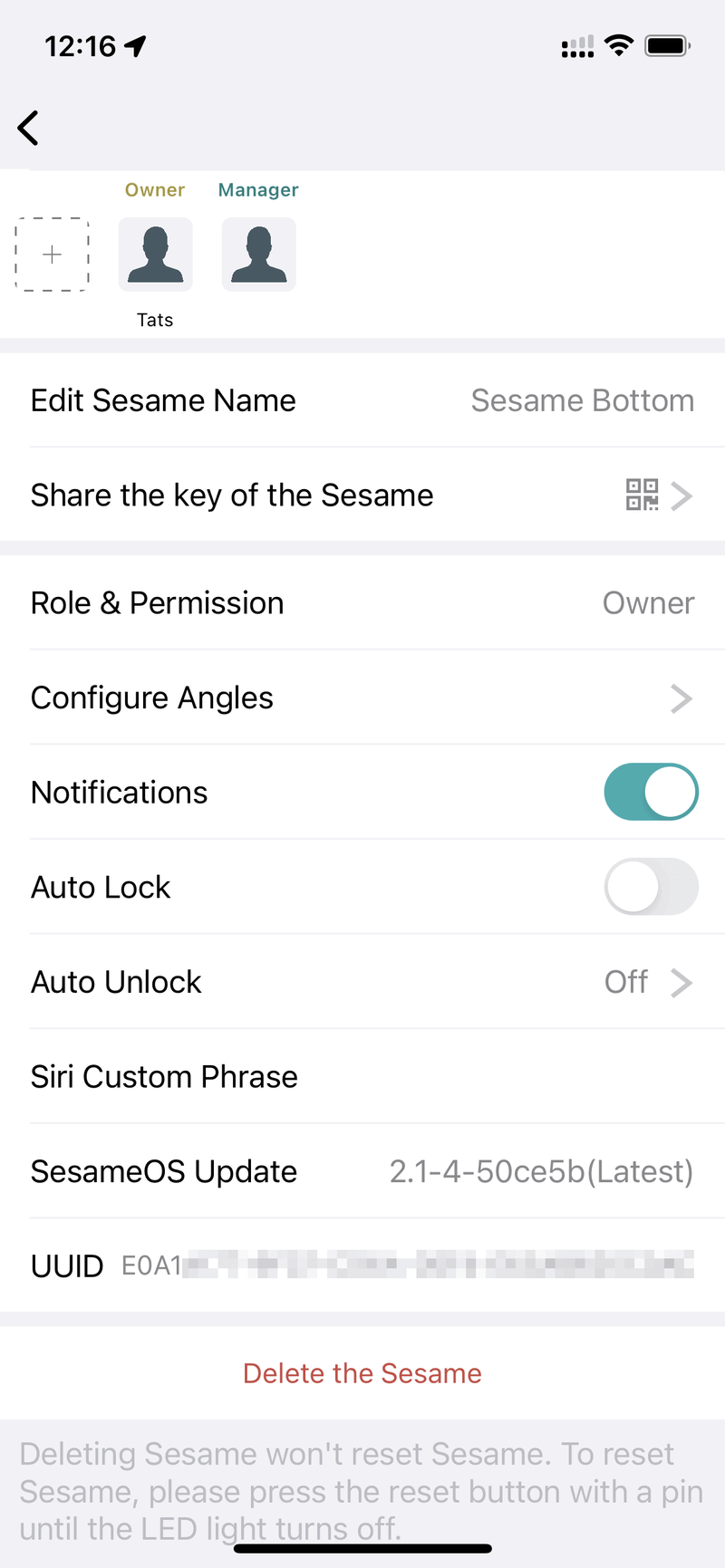
Task: Tap chevron next to Share the key
Action: [x=681, y=495]
